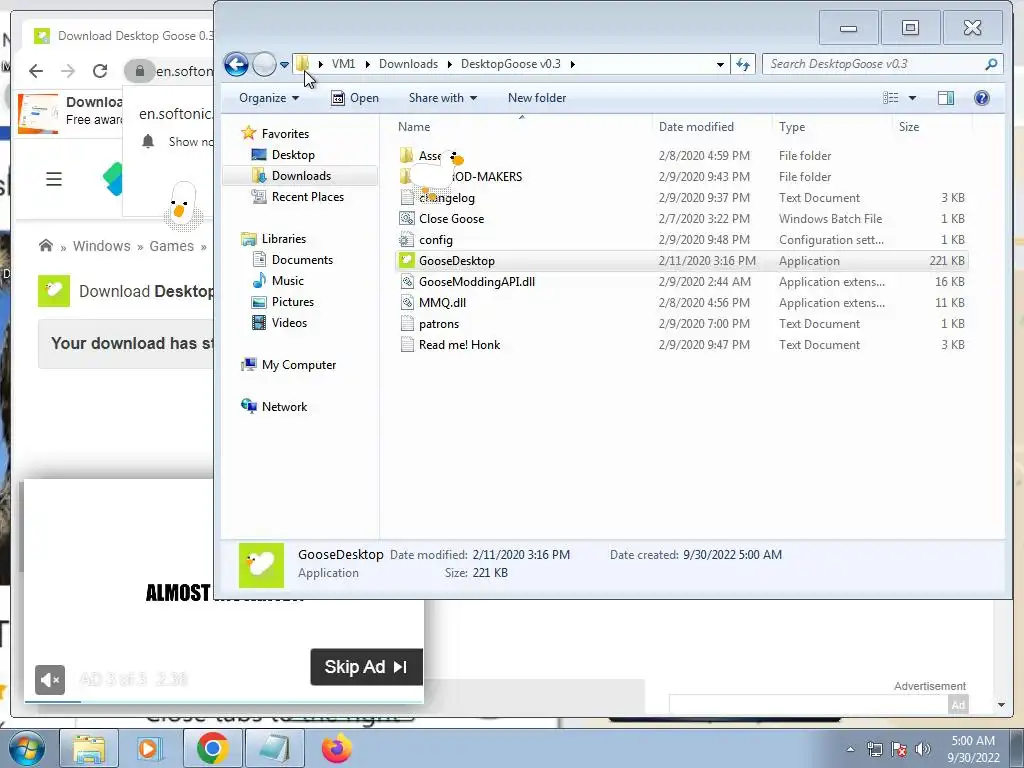This screenshot has width=1024, height=768.
Task: Open Explorer Help icon
Action: click(982, 98)
